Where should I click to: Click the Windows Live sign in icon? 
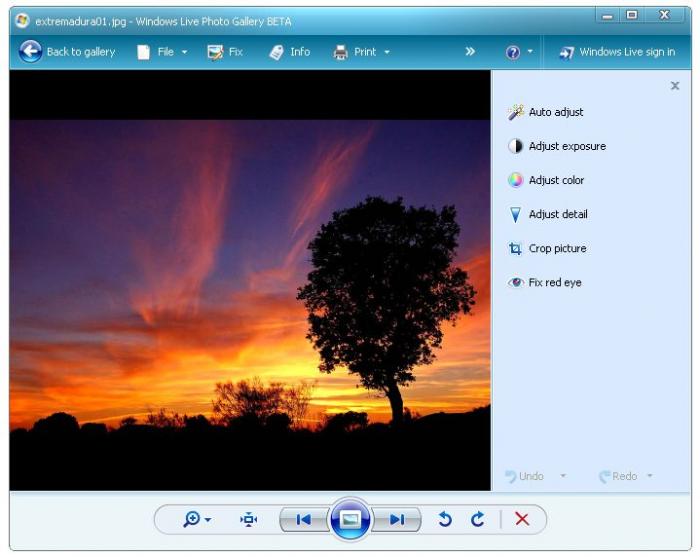(567, 53)
